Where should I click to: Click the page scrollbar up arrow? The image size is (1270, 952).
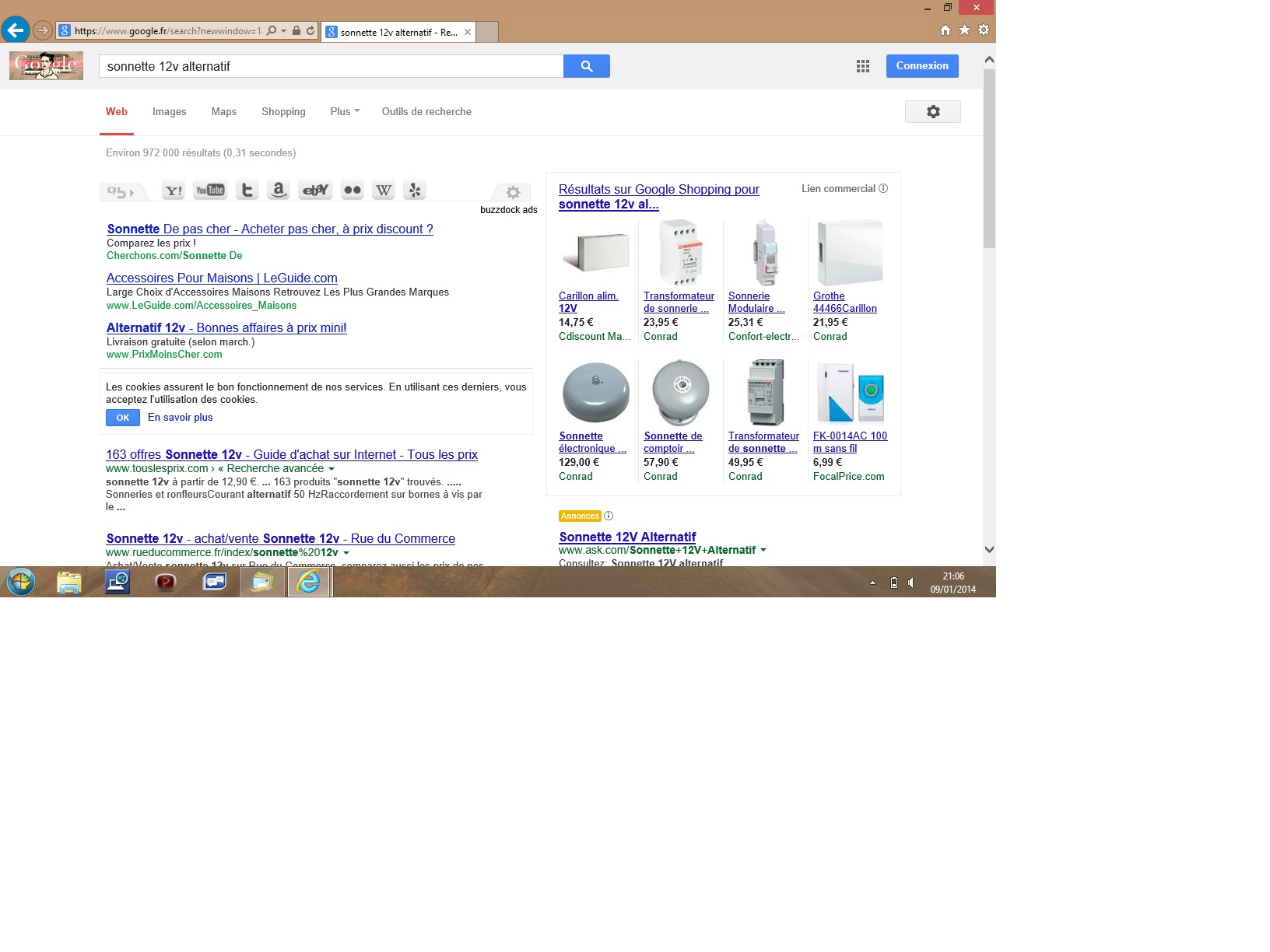989,60
